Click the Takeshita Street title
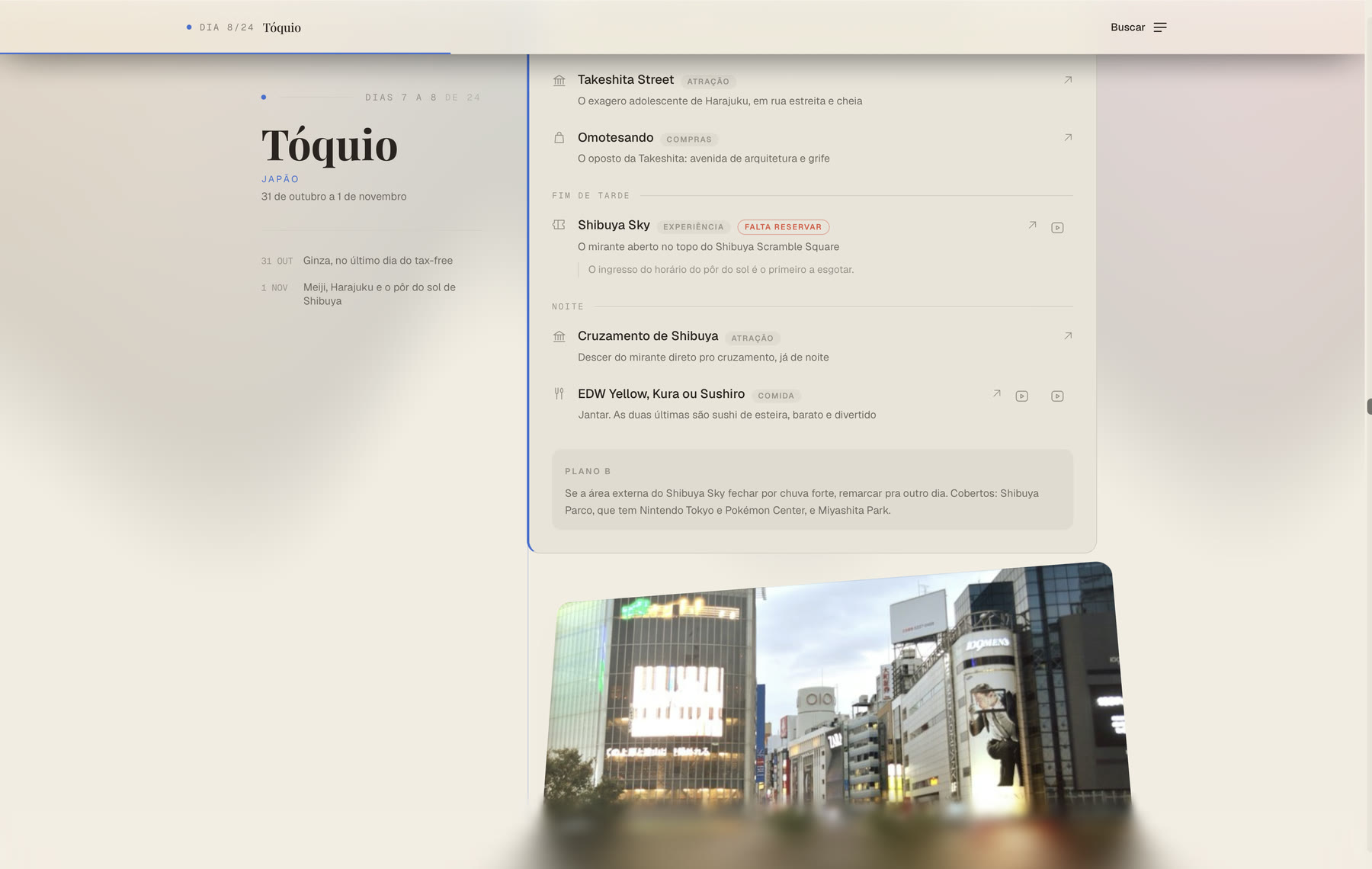Screen dimensions: 1372x869 (626, 80)
